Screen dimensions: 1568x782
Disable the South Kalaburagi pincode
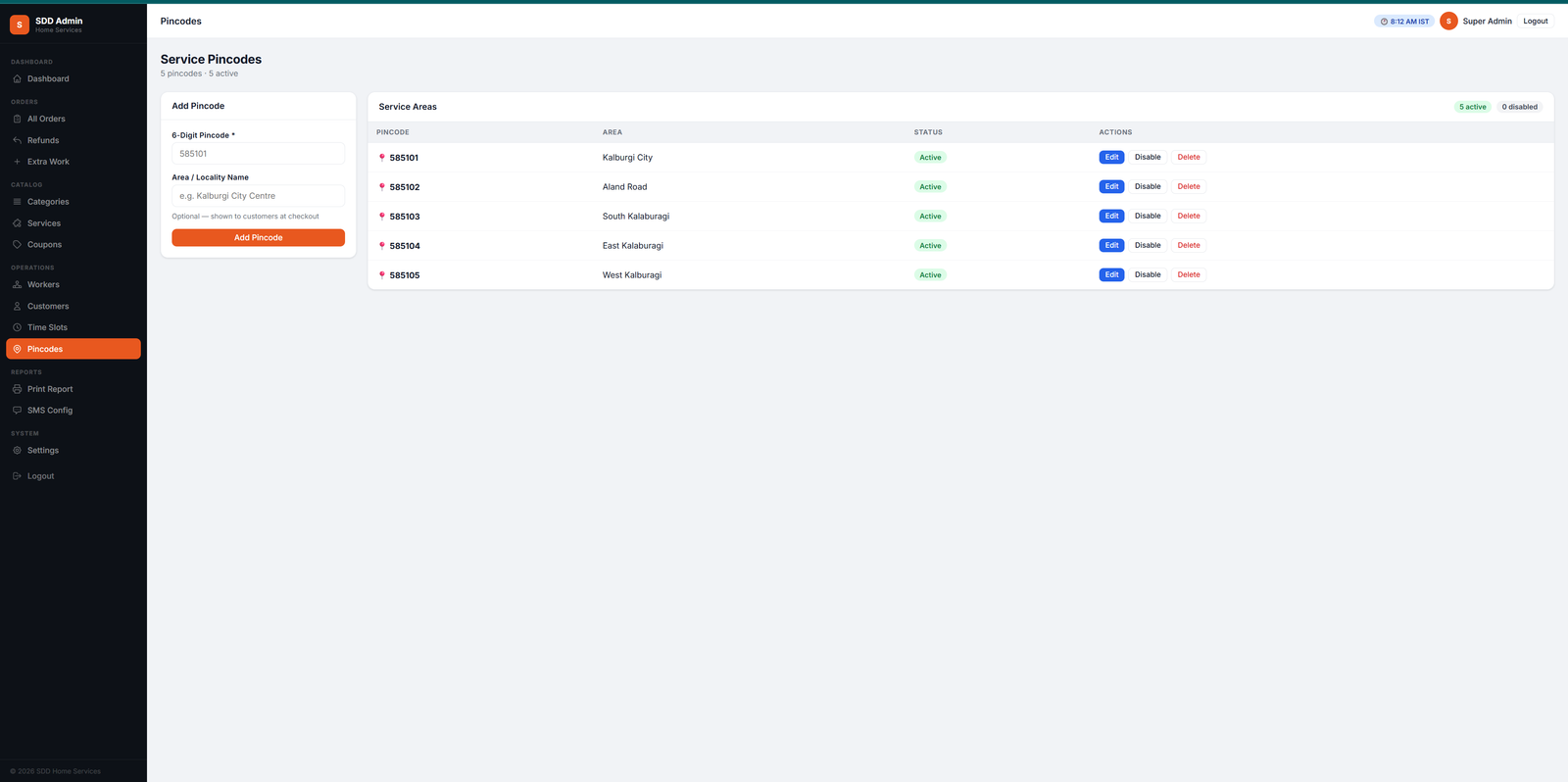coord(1148,216)
